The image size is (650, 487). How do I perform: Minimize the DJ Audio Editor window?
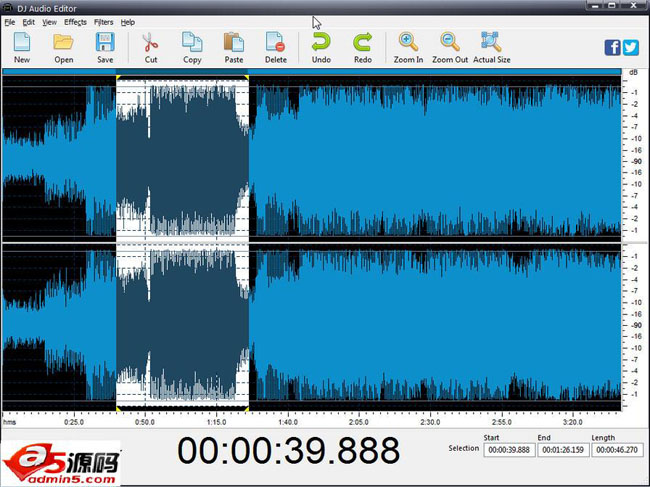[595, 5]
